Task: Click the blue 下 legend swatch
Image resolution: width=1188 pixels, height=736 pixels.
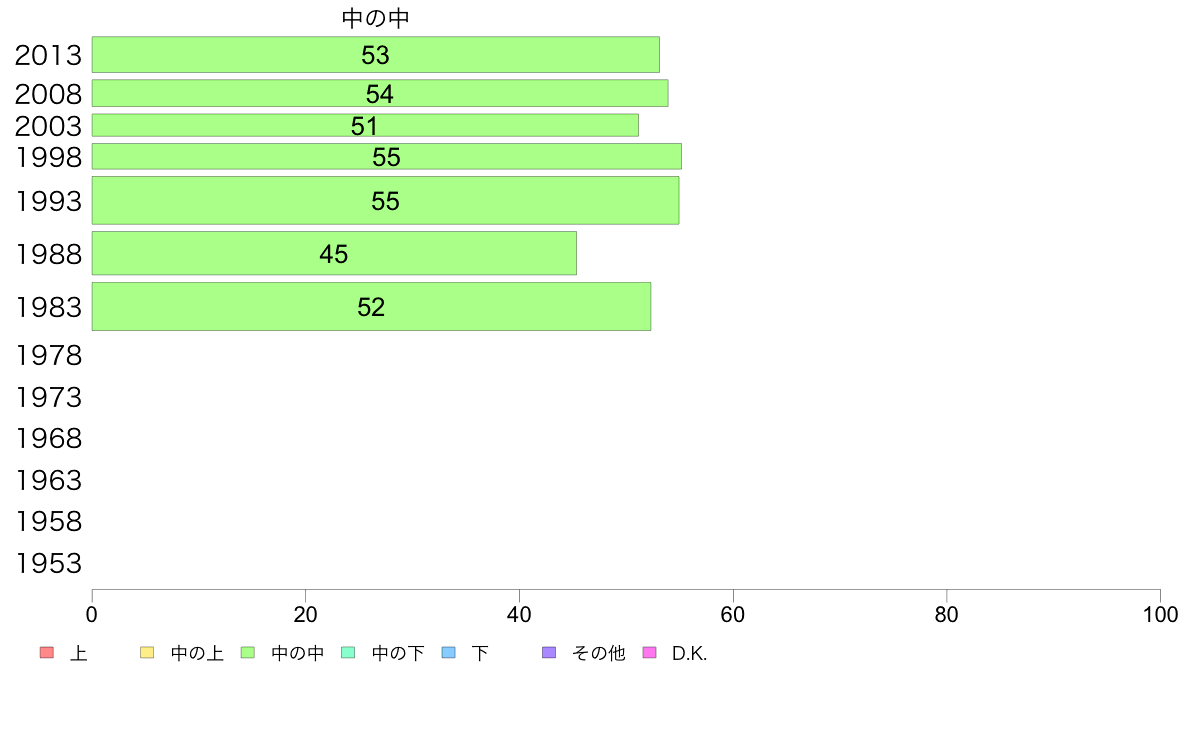Action: tap(449, 653)
